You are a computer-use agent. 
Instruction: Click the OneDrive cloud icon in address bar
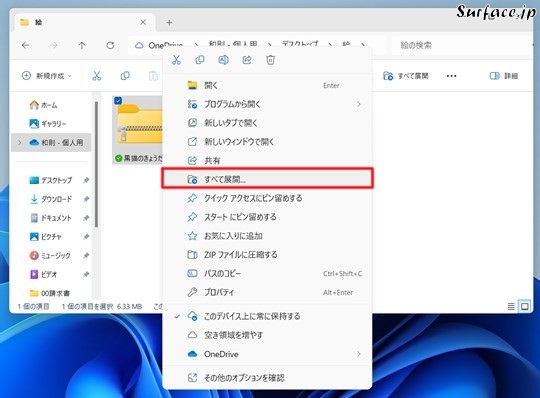[139, 45]
